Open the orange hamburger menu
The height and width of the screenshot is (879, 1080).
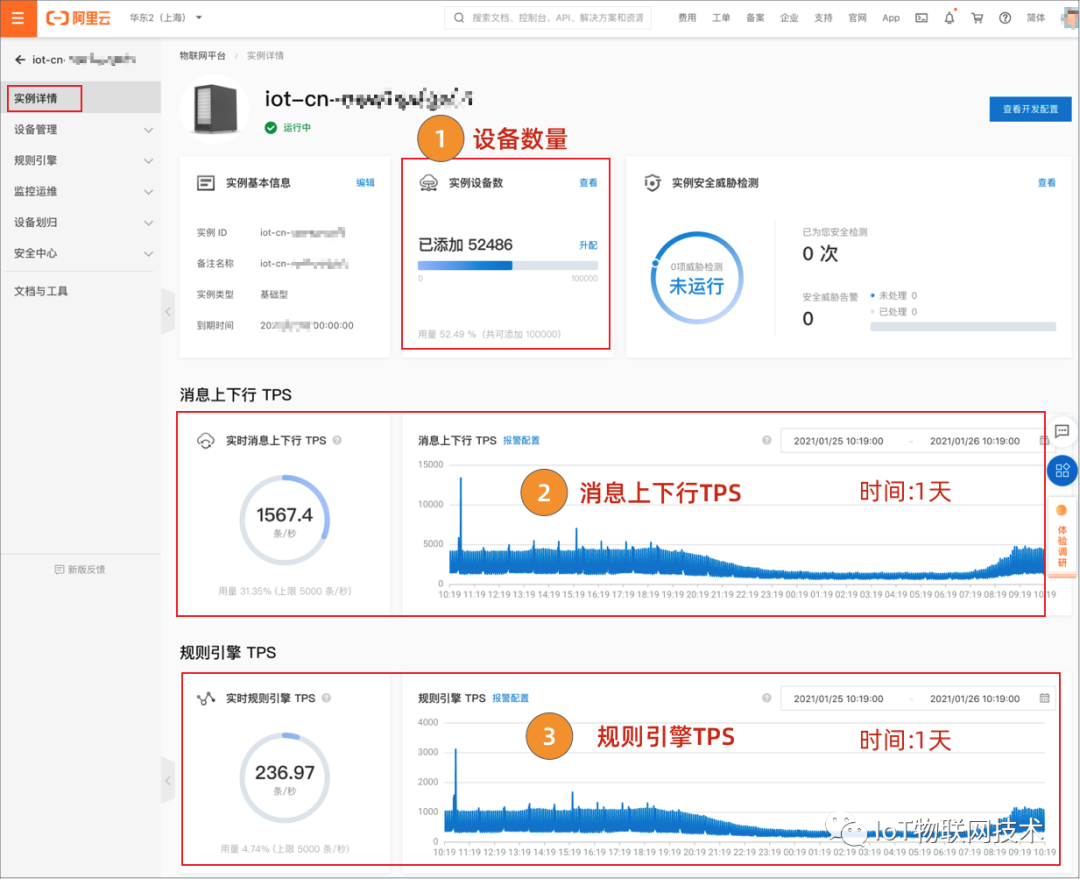click(18, 19)
